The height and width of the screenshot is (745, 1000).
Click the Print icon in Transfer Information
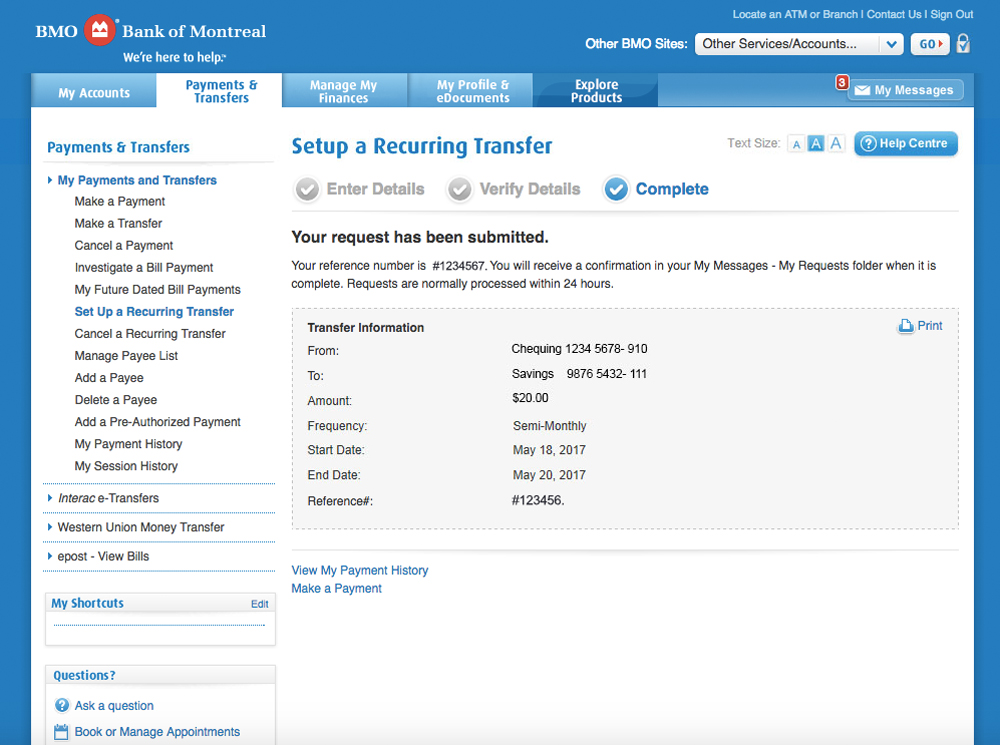[x=906, y=325]
